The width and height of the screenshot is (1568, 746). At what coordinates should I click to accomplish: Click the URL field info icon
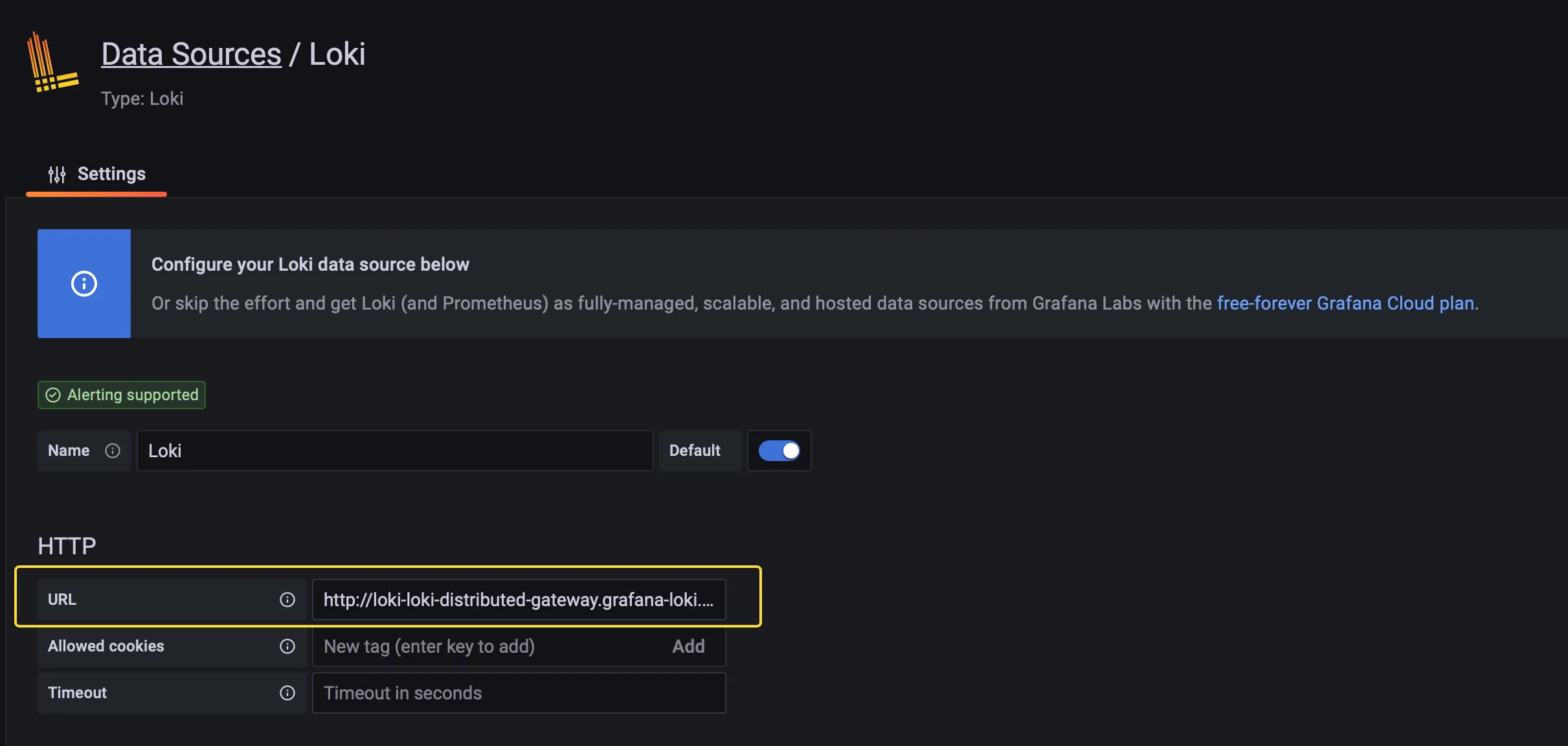point(287,600)
